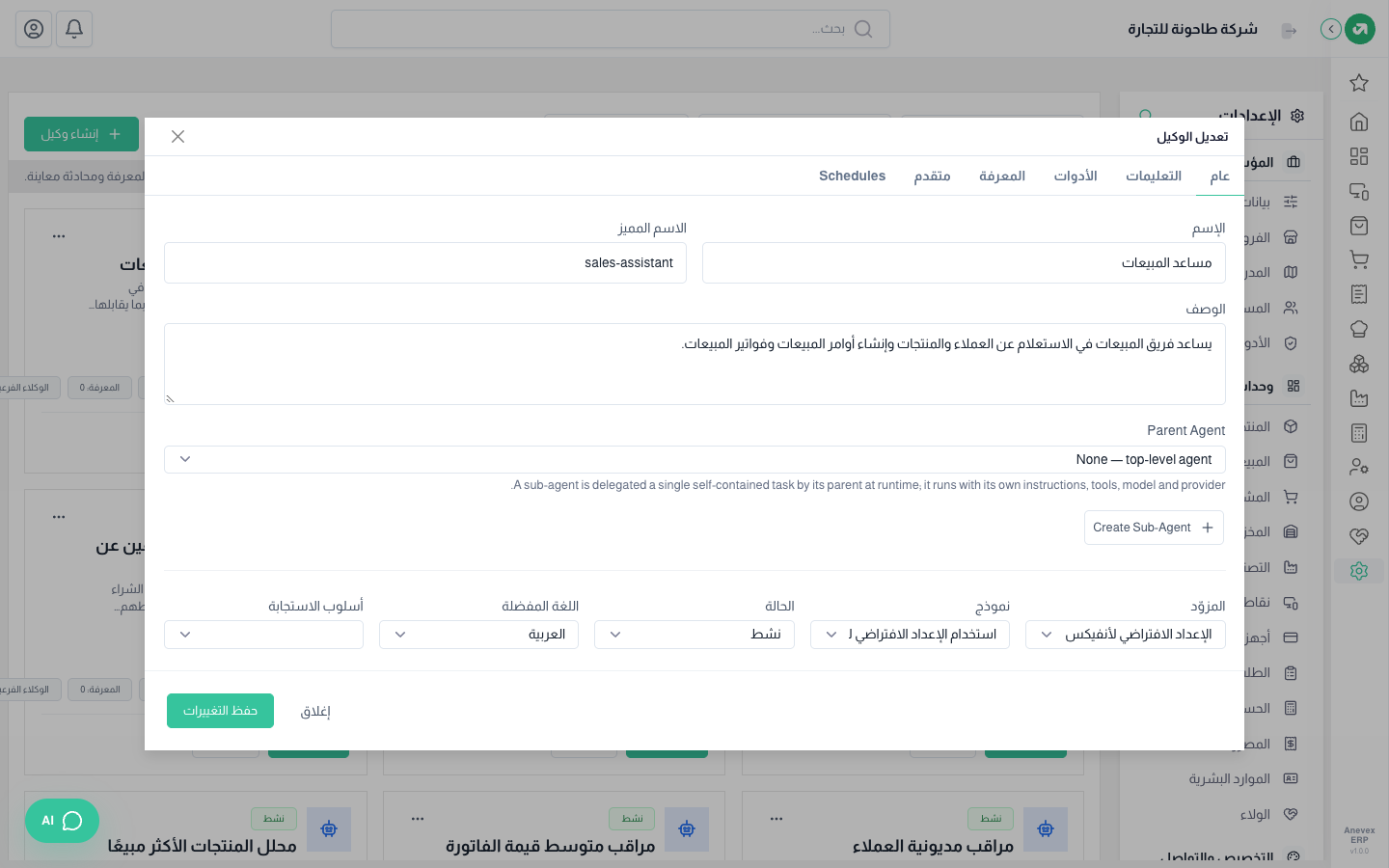Open the اللغة المفضلة language dropdown
The width and height of the screenshot is (1389, 868).
(478, 635)
